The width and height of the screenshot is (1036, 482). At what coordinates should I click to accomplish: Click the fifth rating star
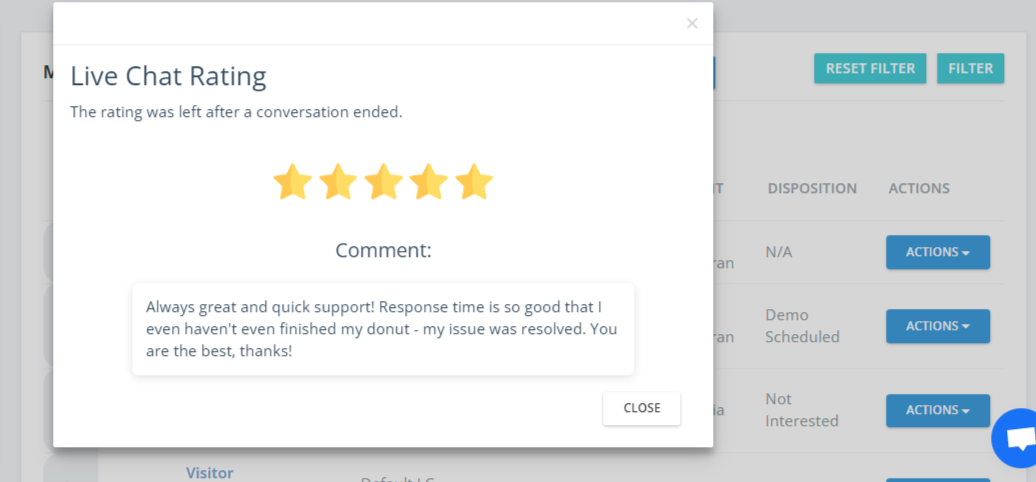click(x=474, y=182)
